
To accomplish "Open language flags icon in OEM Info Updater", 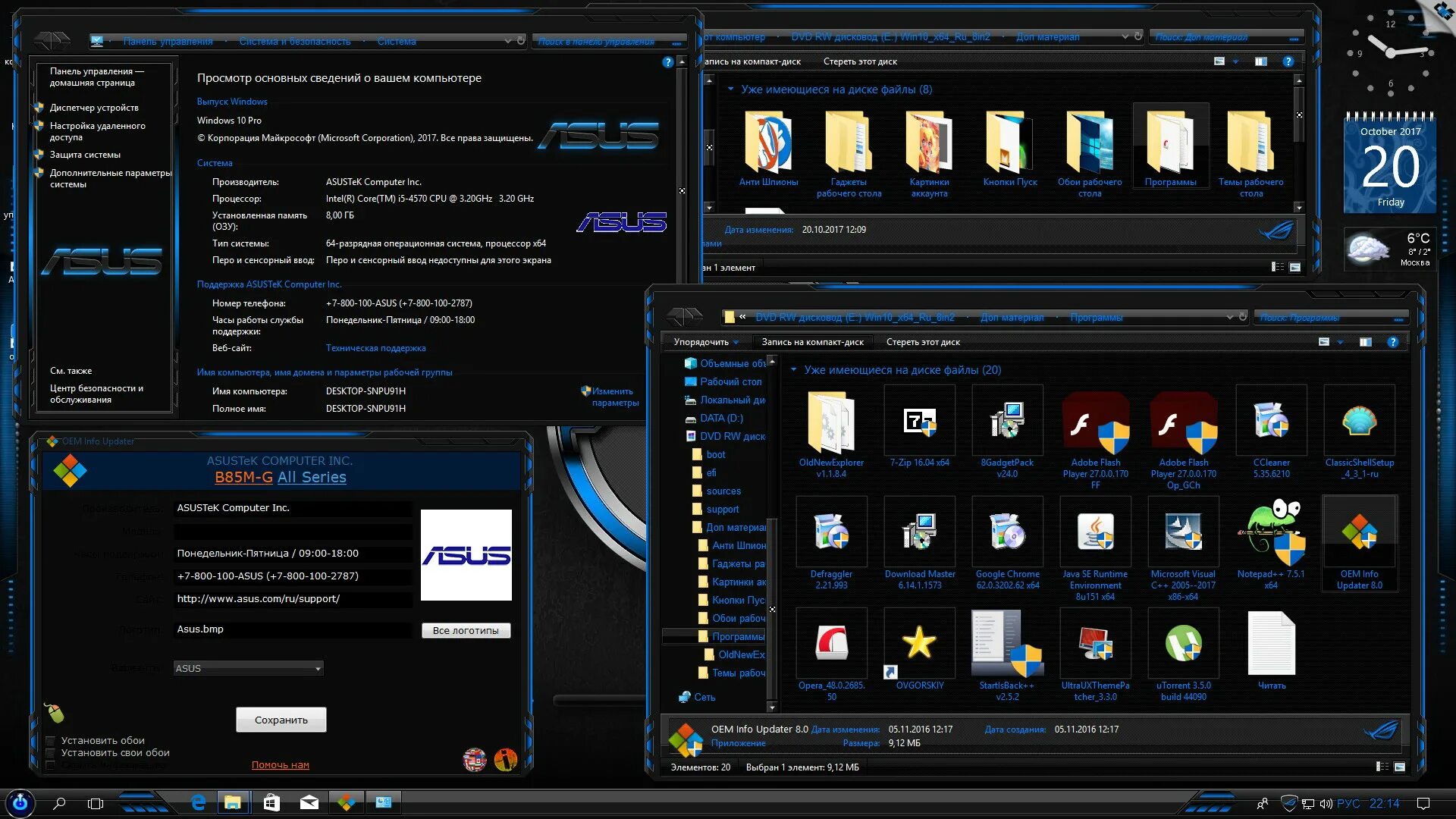I will (475, 759).
